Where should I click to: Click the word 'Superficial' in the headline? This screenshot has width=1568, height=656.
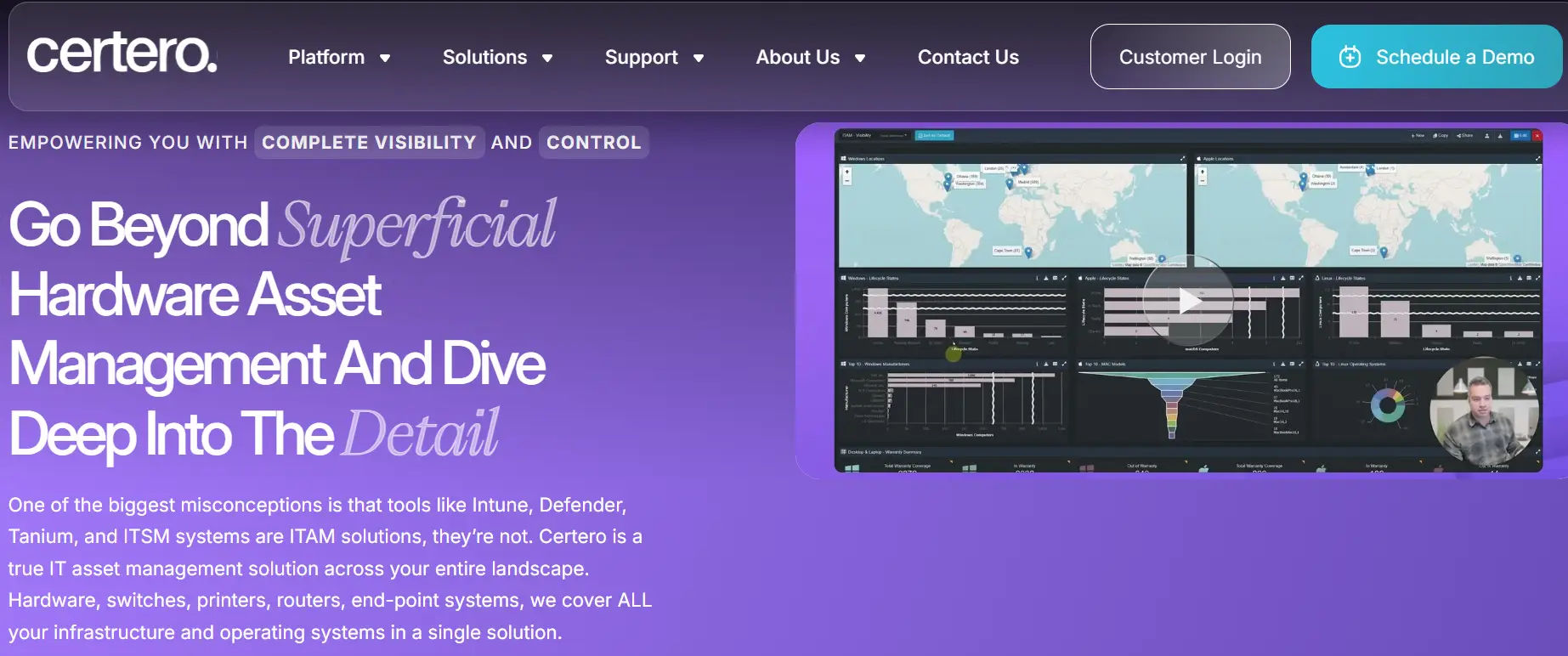[417, 226]
